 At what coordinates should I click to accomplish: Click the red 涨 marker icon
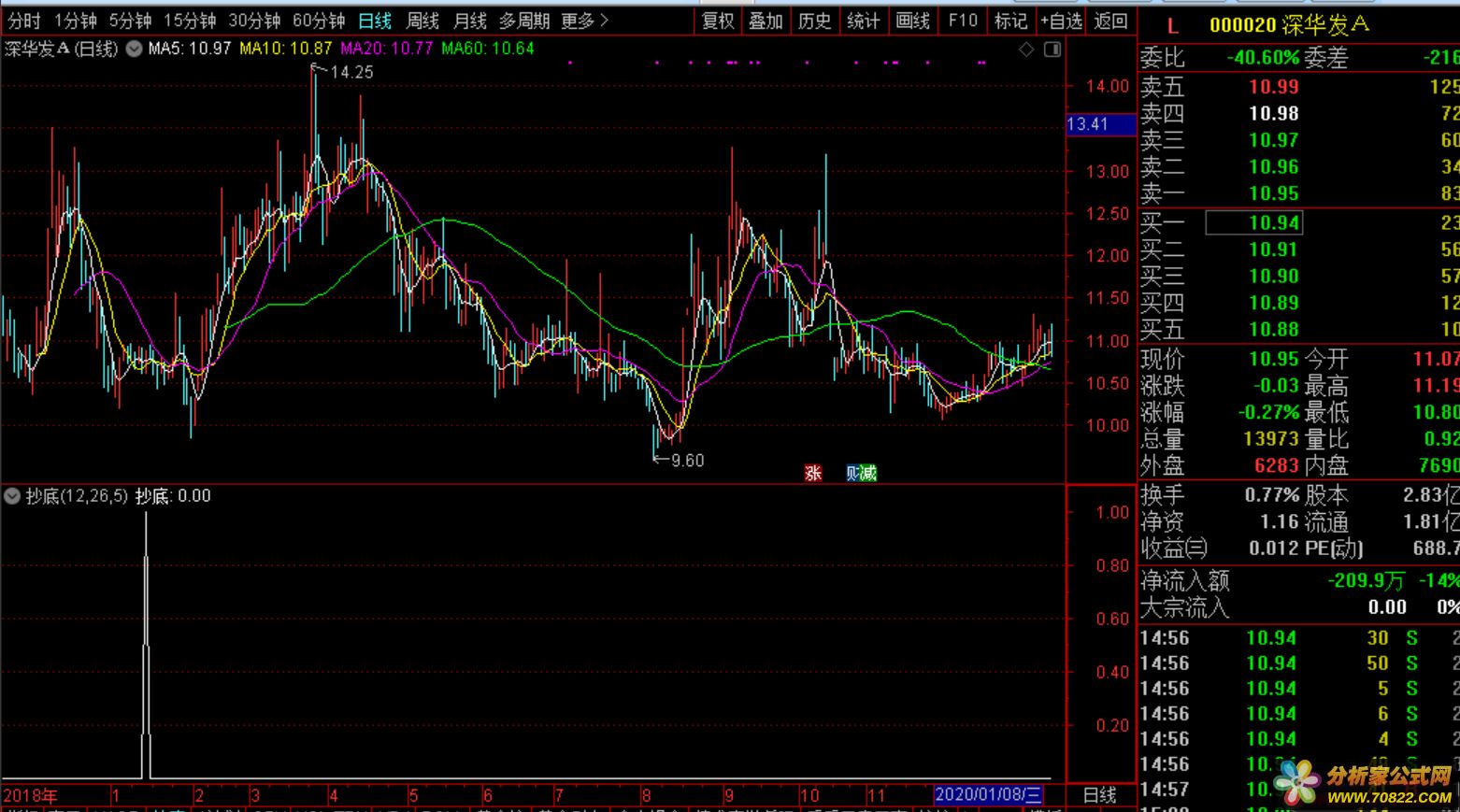coord(813,473)
